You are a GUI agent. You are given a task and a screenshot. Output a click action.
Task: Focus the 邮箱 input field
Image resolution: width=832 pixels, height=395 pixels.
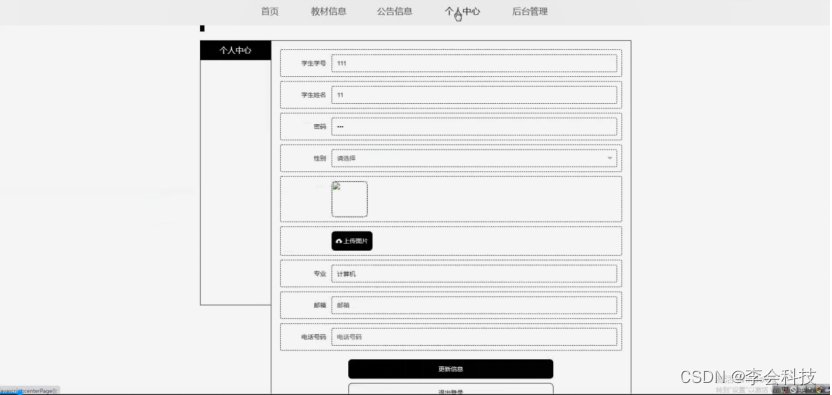click(x=474, y=305)
